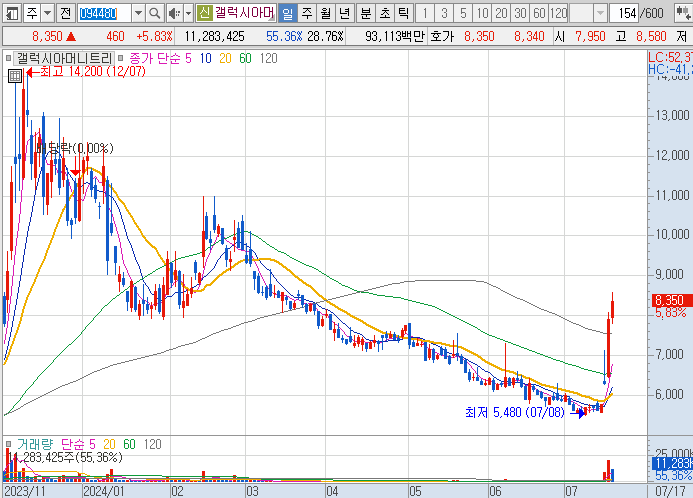Open the 주 market type dropdown arrow
Screen dimensions: 693x498
(x=48, y=14)
